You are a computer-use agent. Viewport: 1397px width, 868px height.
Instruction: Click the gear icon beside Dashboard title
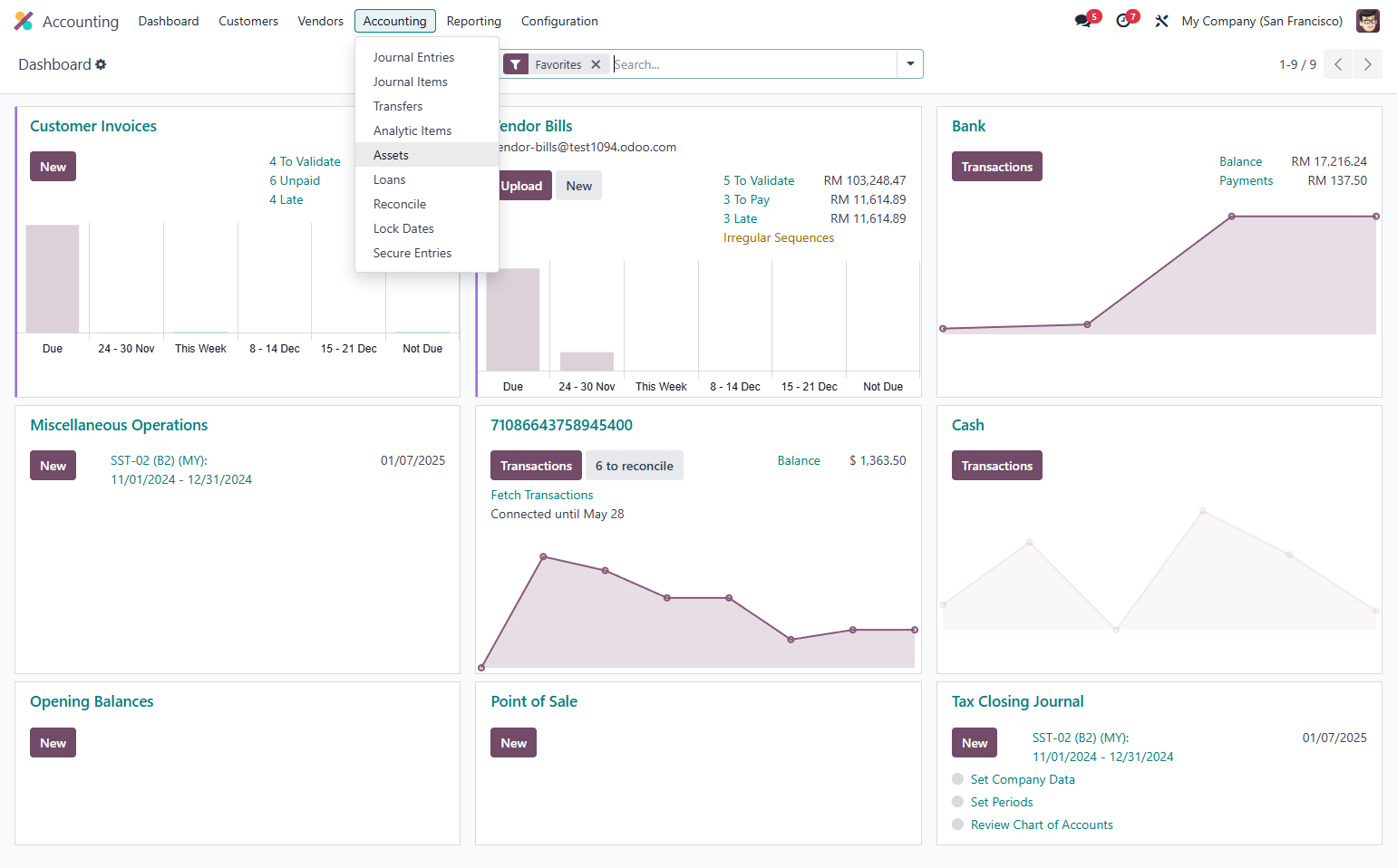[101, 64]
